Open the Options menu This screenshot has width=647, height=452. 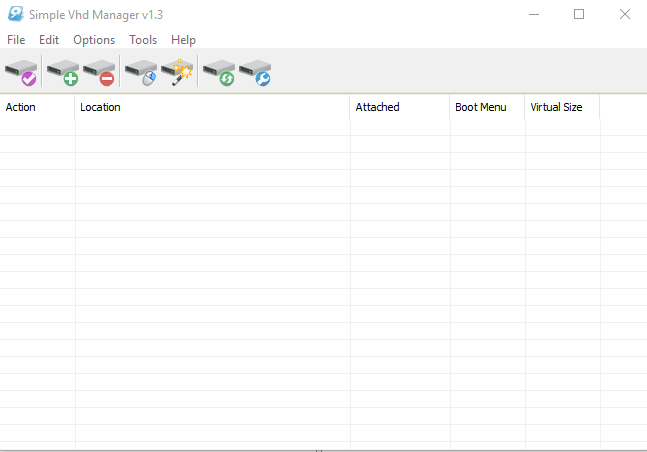(x=94, y=40)
